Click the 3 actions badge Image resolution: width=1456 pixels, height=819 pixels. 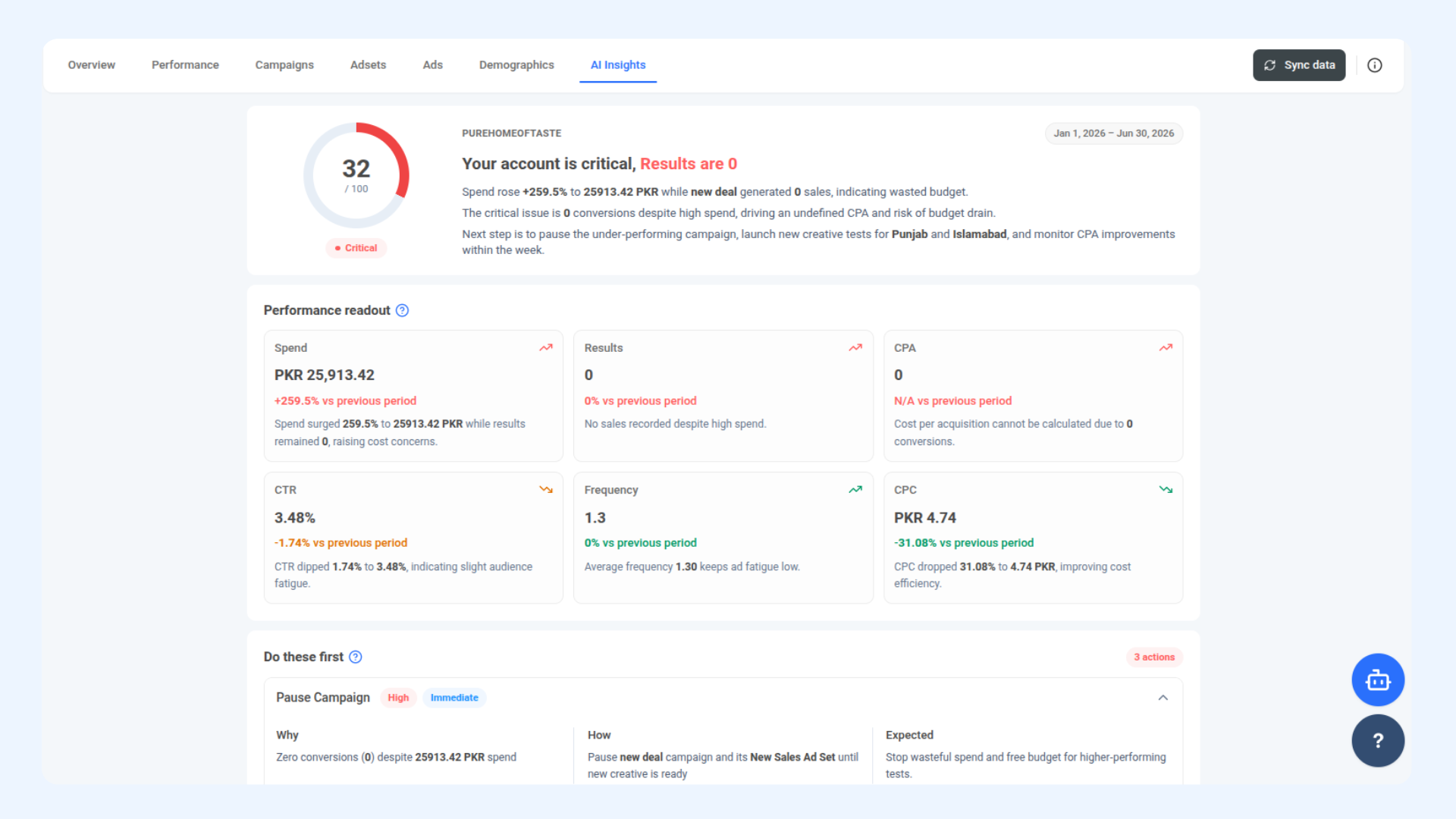coord(1154,657)
